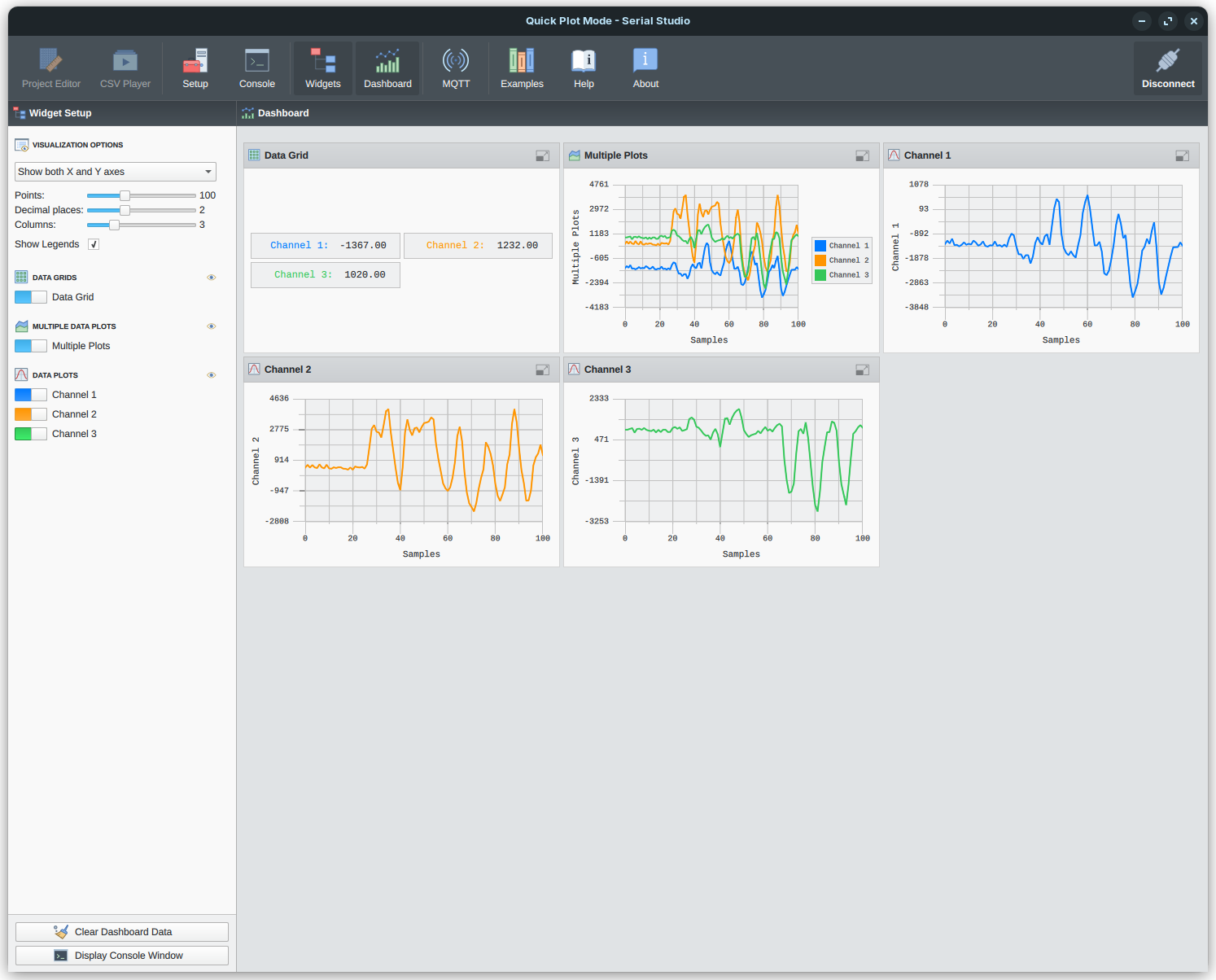Click Clear Dashboard Data button

click(x=122, y=932)
